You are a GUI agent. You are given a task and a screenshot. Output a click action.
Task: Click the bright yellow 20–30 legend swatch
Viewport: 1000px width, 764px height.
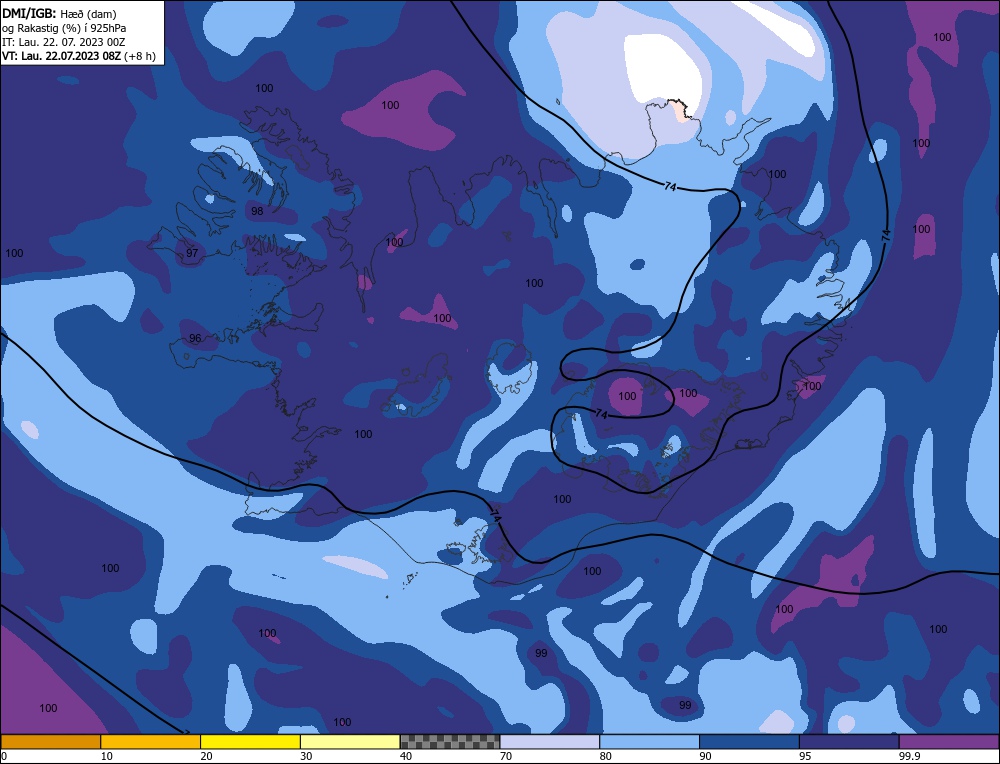click(x=250, y=741)
